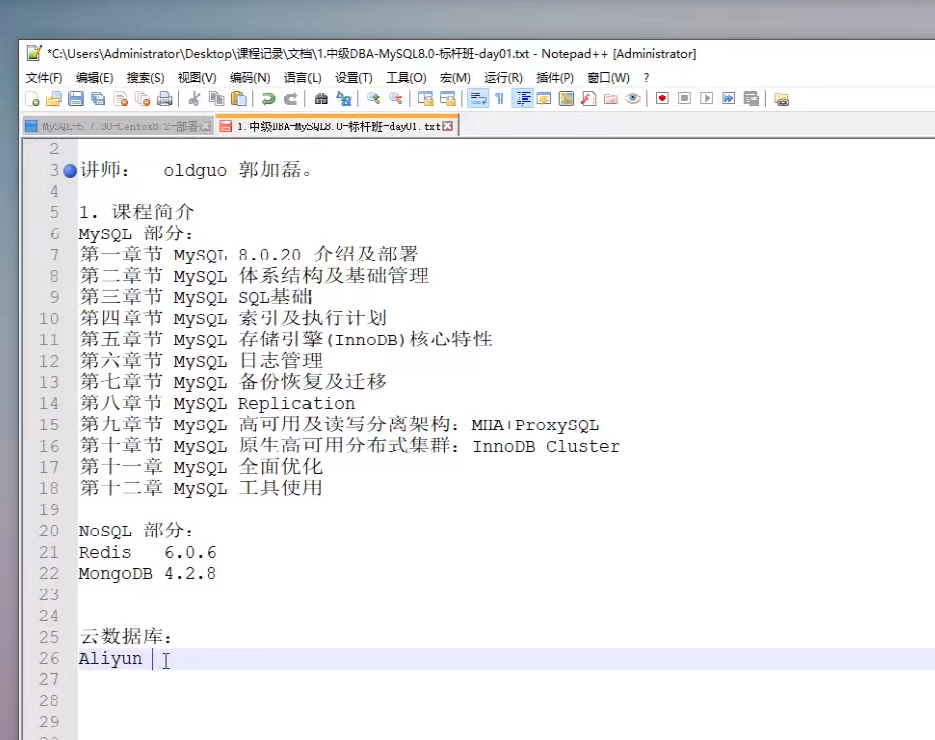Image resolution: width=935 pixels, height=740 pixels.
Task: Click the text 'Replication' on line 14
Action: pyautogui.click(x=296, y=404)
